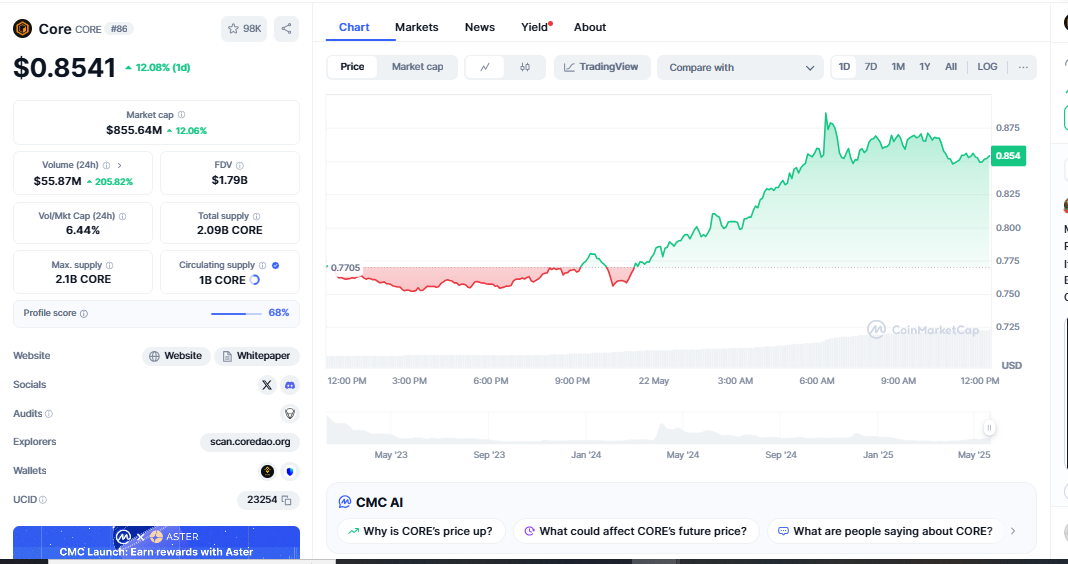Click the Total supply info icon
1068x564 pixels.
point(257,216)
